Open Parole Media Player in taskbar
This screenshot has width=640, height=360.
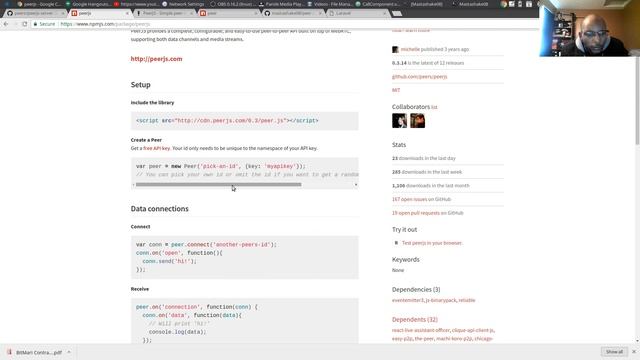click(282, 4)
